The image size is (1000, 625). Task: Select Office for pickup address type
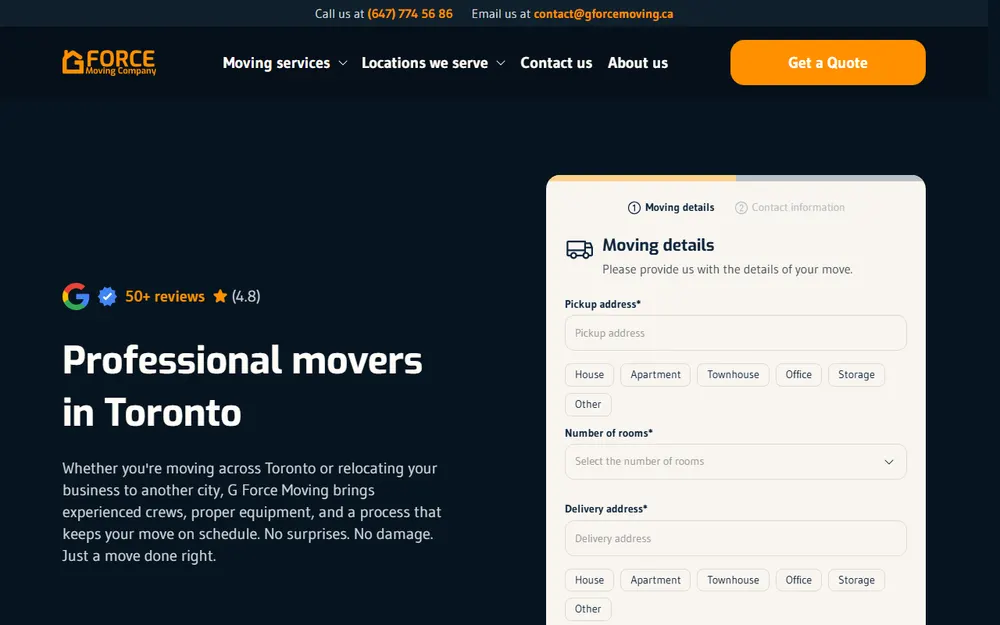798,375
